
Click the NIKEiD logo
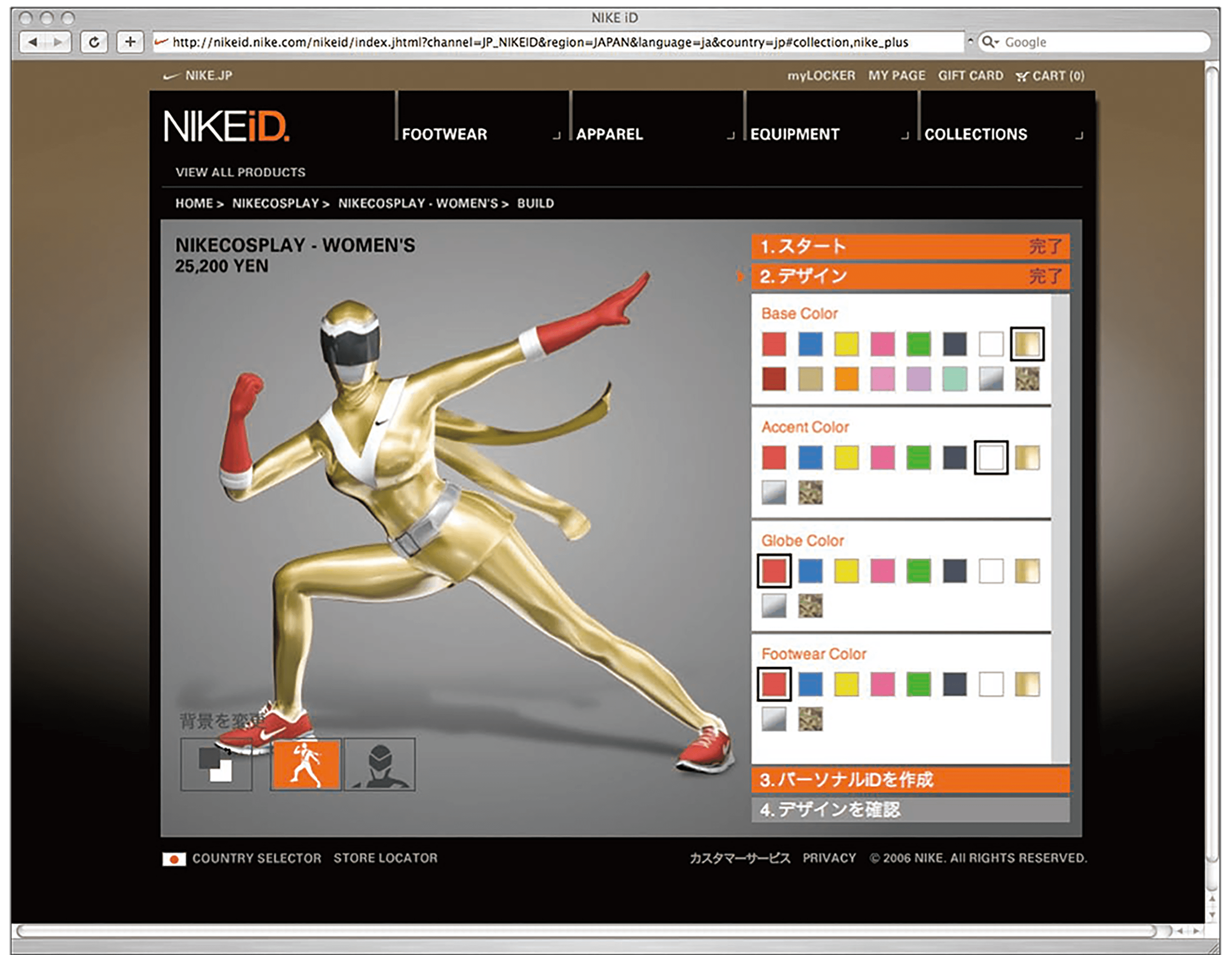pyautogui.click(x=226, y=126)
